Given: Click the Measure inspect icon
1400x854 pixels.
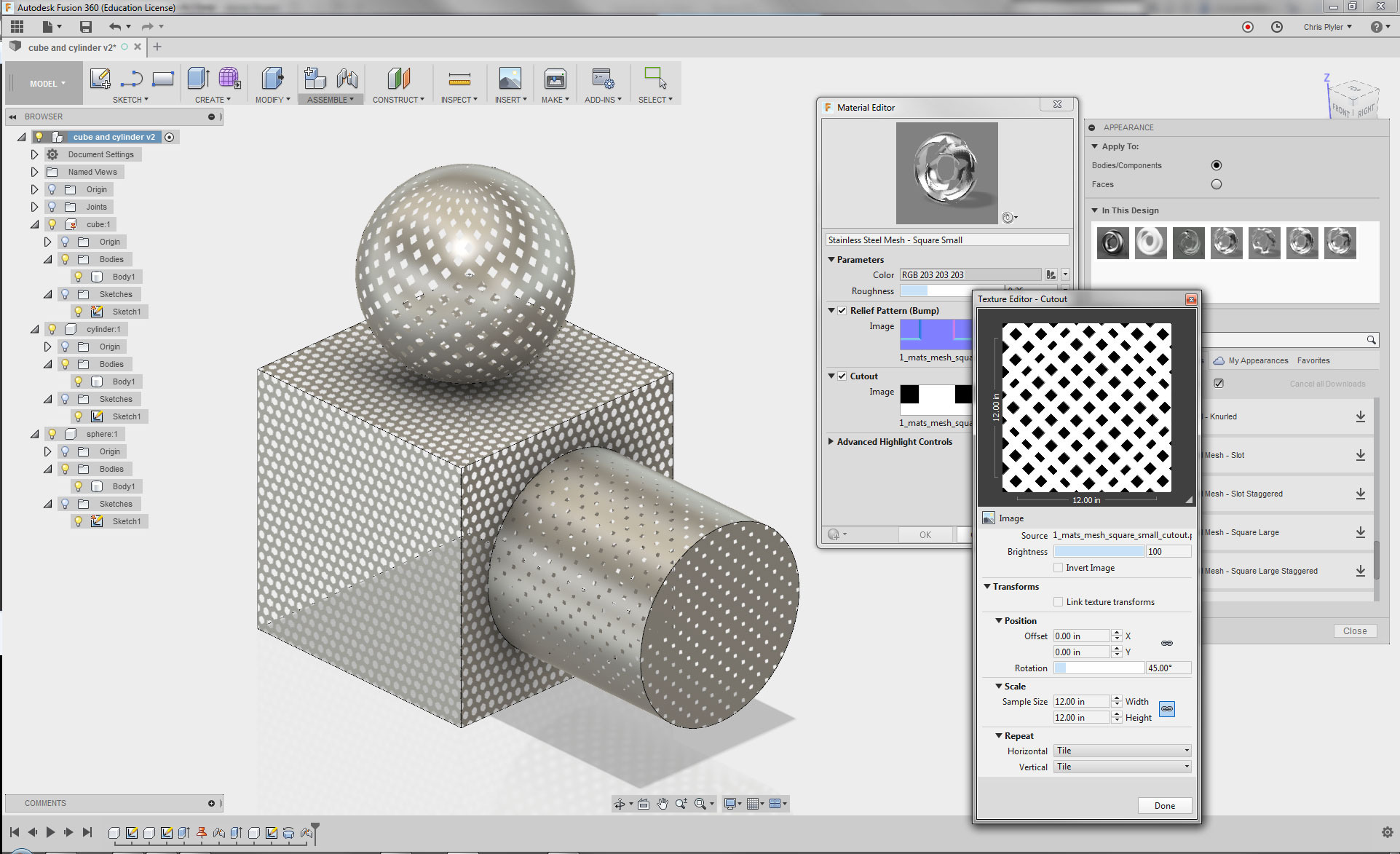Looking at the screenshot, I should point(459,78).
